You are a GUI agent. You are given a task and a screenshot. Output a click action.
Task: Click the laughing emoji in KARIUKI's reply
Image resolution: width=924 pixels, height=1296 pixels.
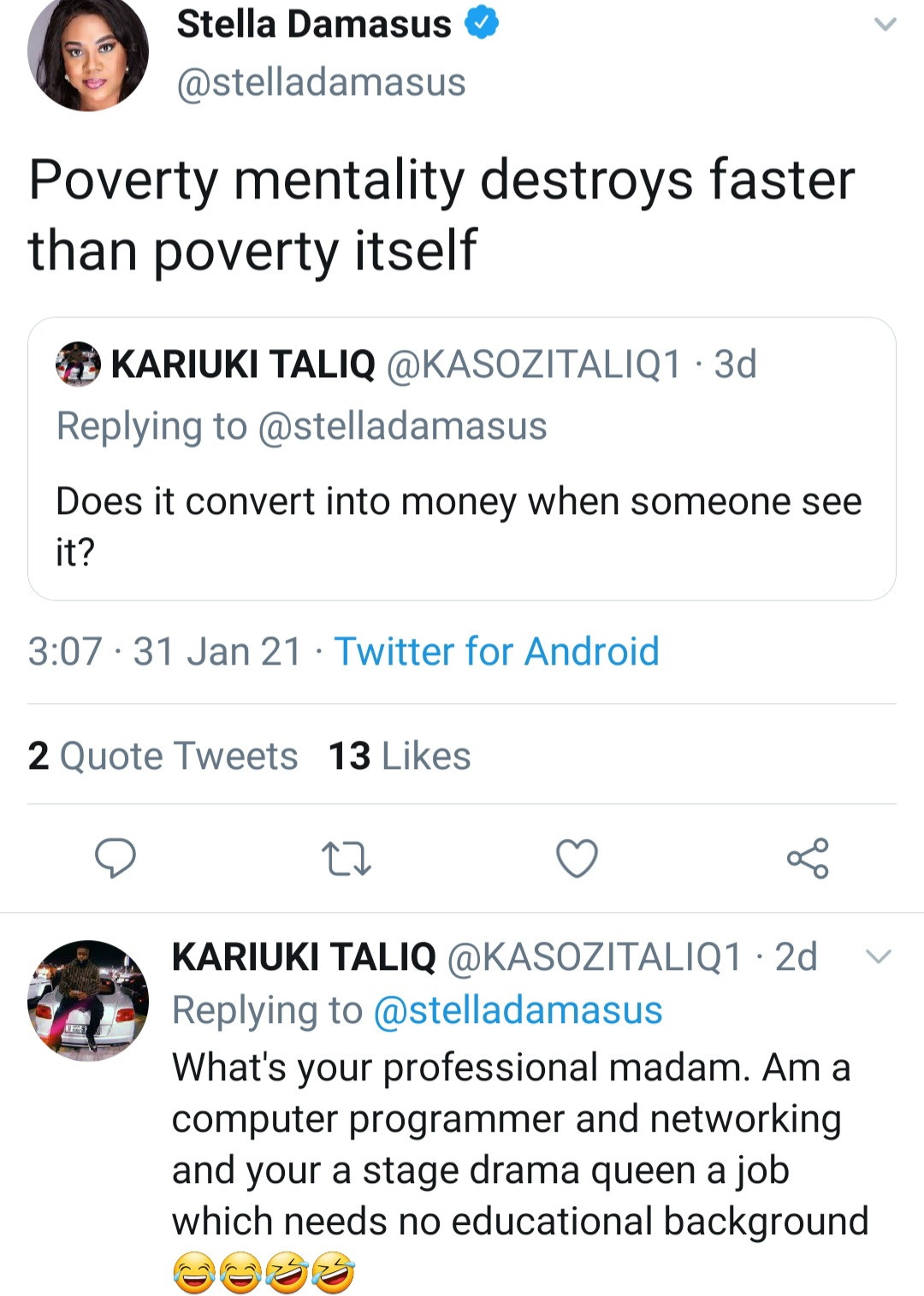pyautogui.click(x=195, y=1272)
